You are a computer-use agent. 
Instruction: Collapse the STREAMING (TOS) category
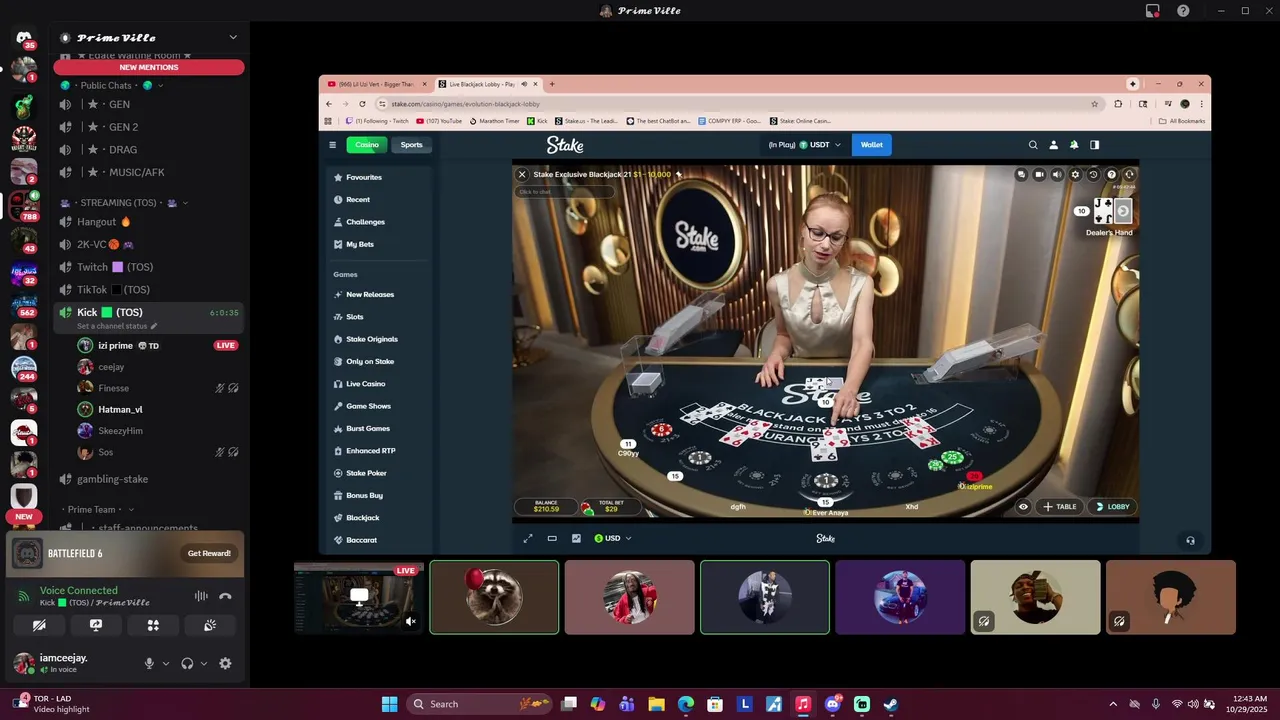(124, 202)
